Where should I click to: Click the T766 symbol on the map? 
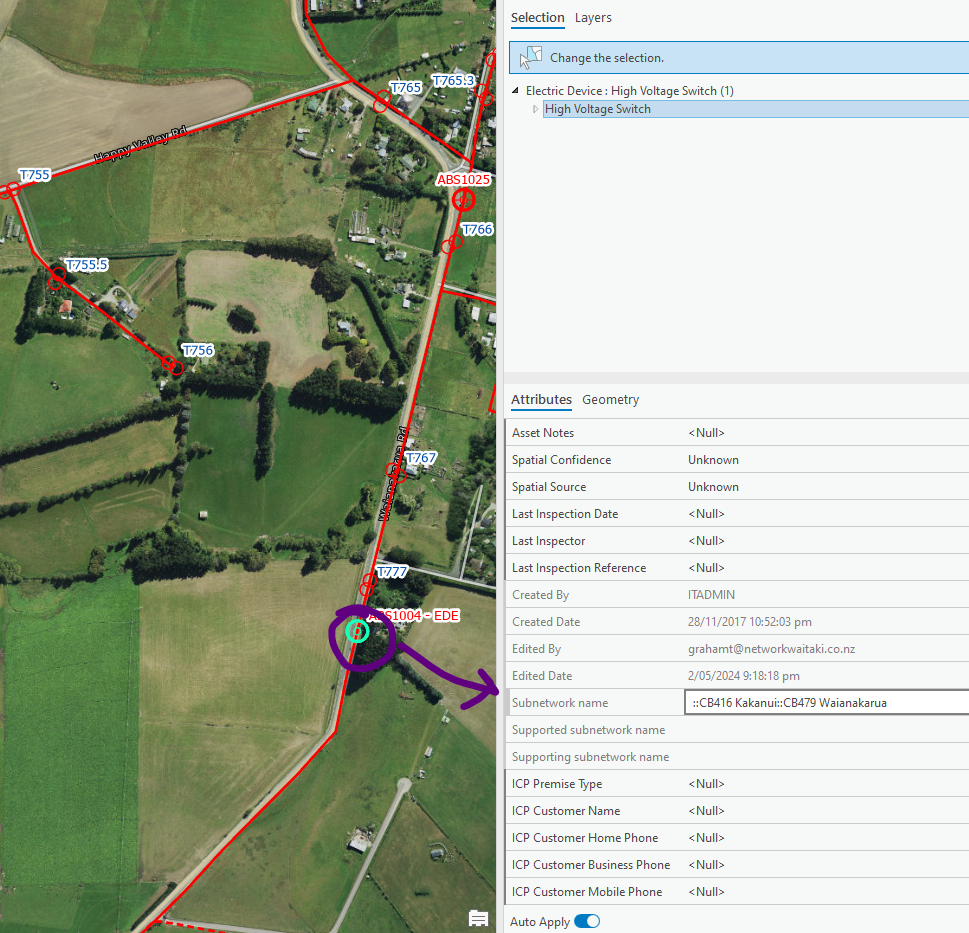pyautogui.click(x=450, y=243)
